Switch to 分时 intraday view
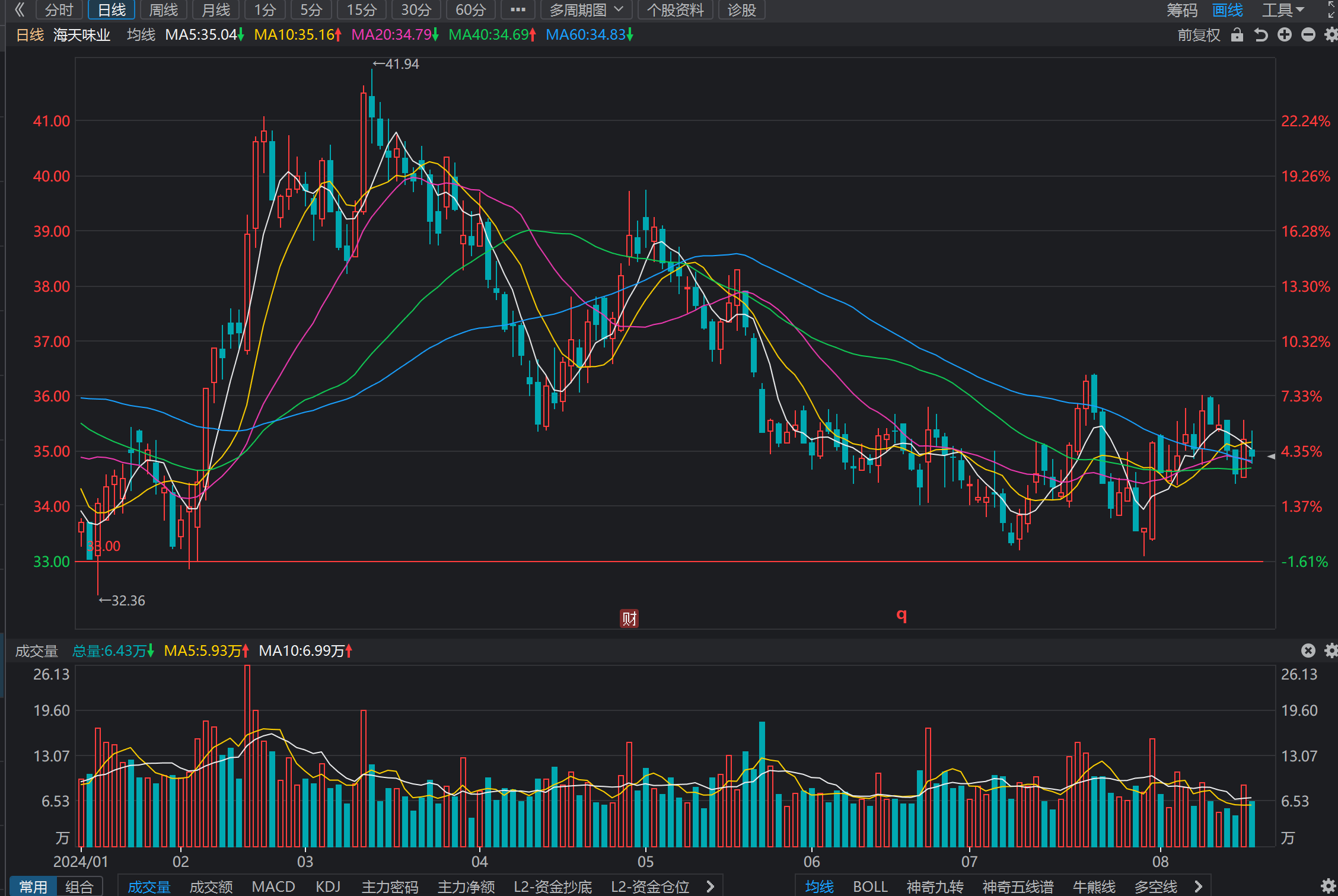Viewport: 1338px width, 896px height. coord(59,9)
